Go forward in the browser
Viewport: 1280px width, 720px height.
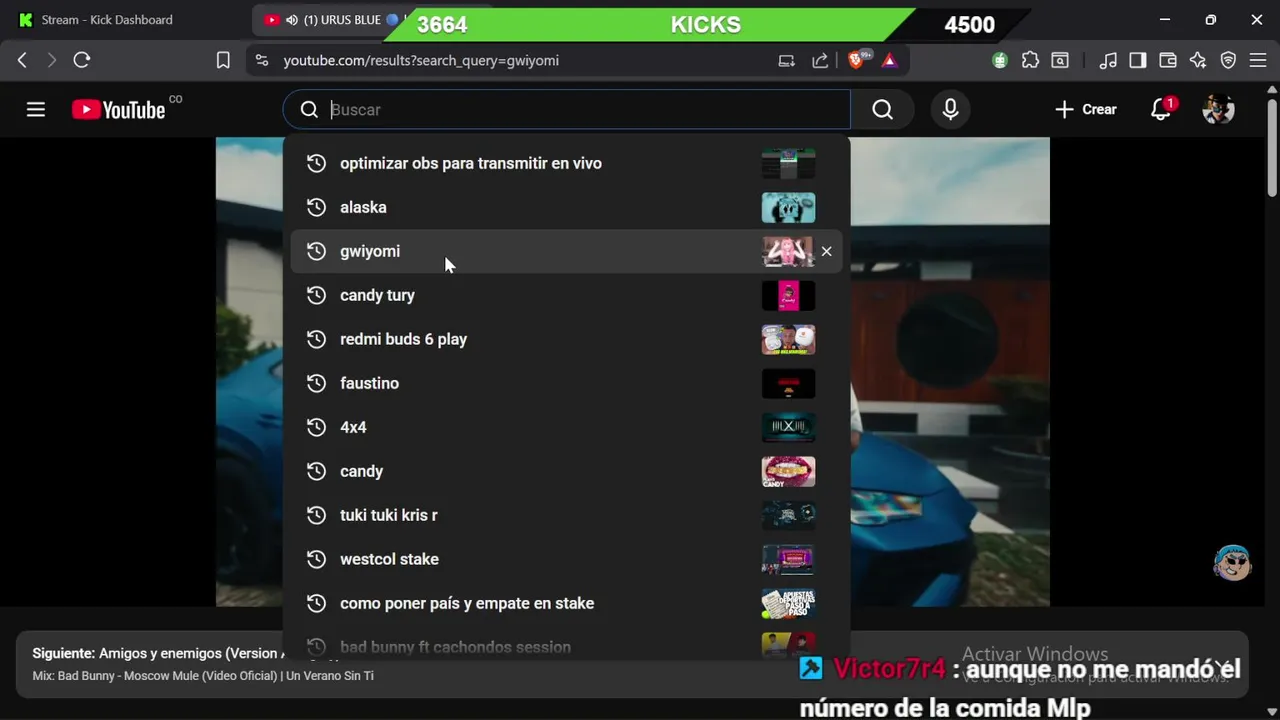click(x=52, y=60)
